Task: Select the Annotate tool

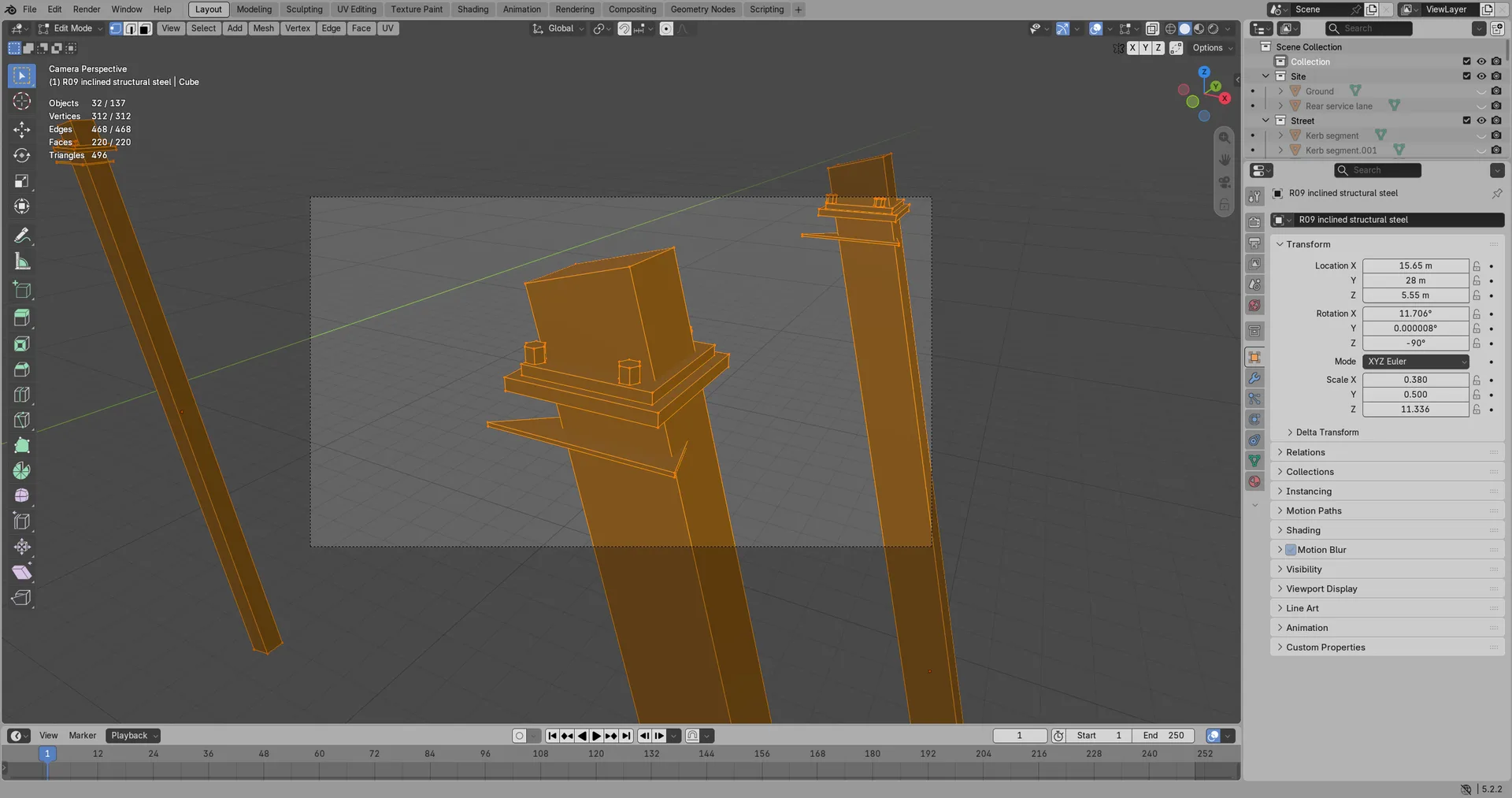Action: pyautogui.click(x=22, y=236)
